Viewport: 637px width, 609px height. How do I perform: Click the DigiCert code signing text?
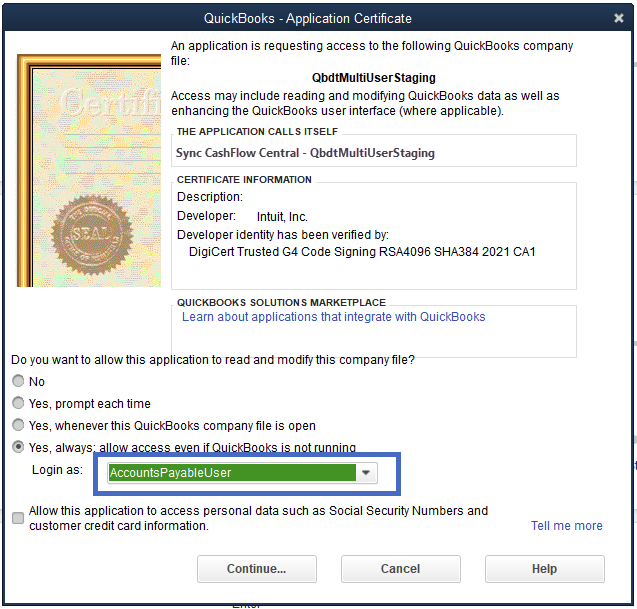362,252
